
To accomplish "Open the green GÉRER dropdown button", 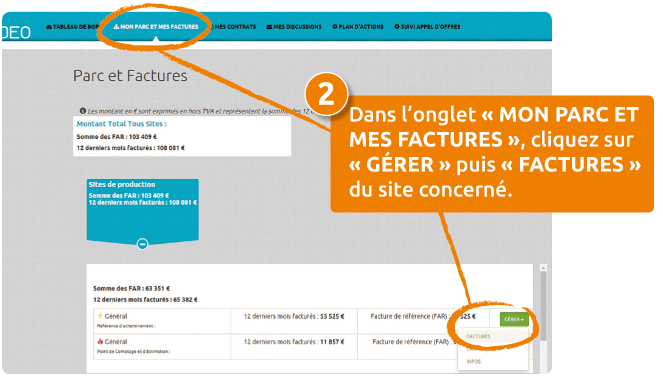I will click(514, 319).
